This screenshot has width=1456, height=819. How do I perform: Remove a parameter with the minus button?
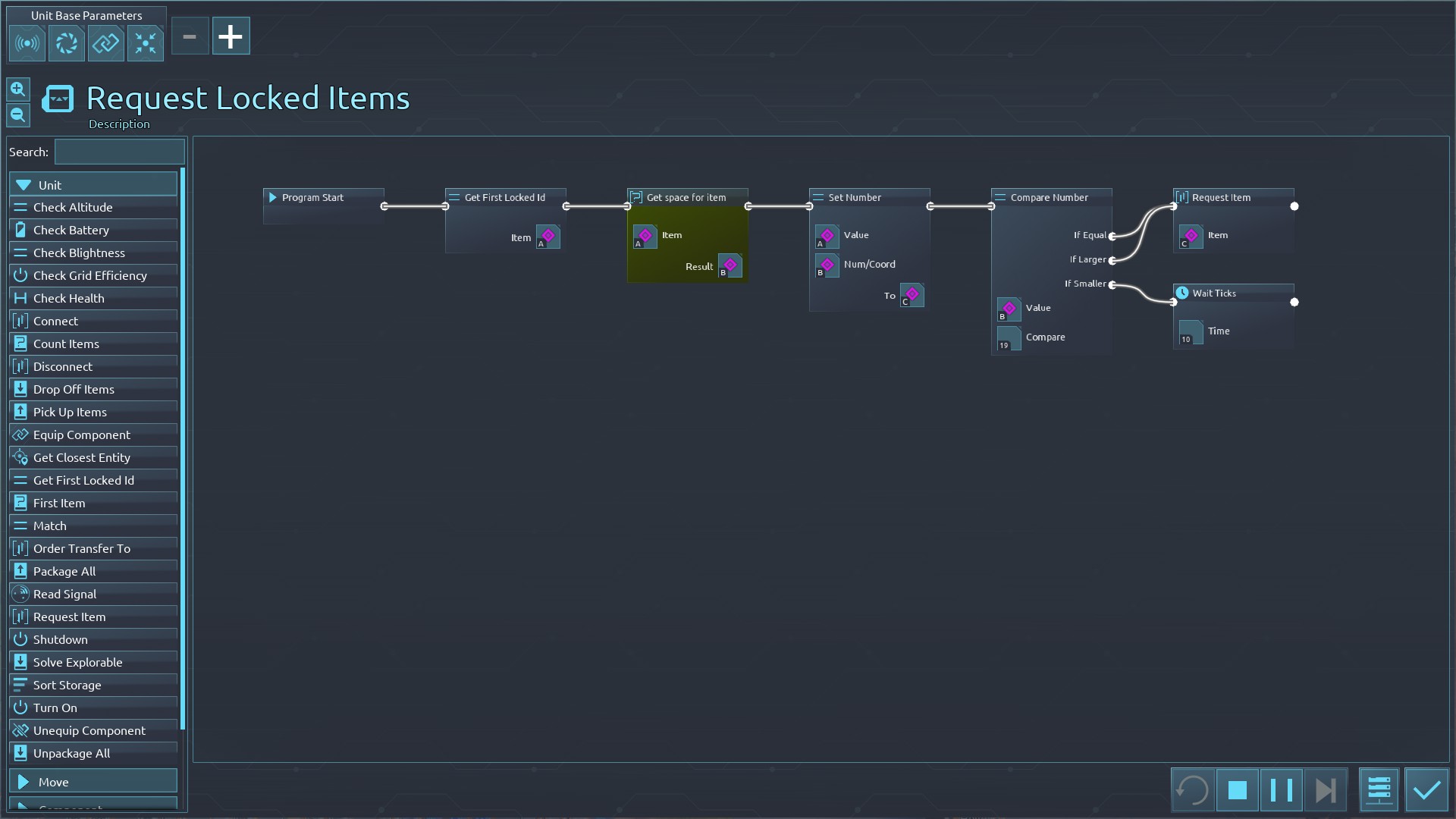[190, 36]
